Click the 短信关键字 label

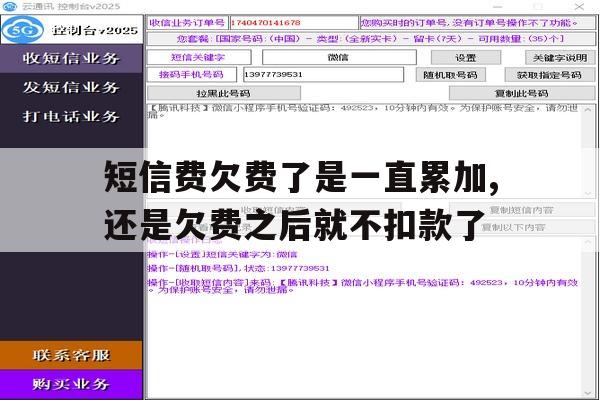(199, 57)
